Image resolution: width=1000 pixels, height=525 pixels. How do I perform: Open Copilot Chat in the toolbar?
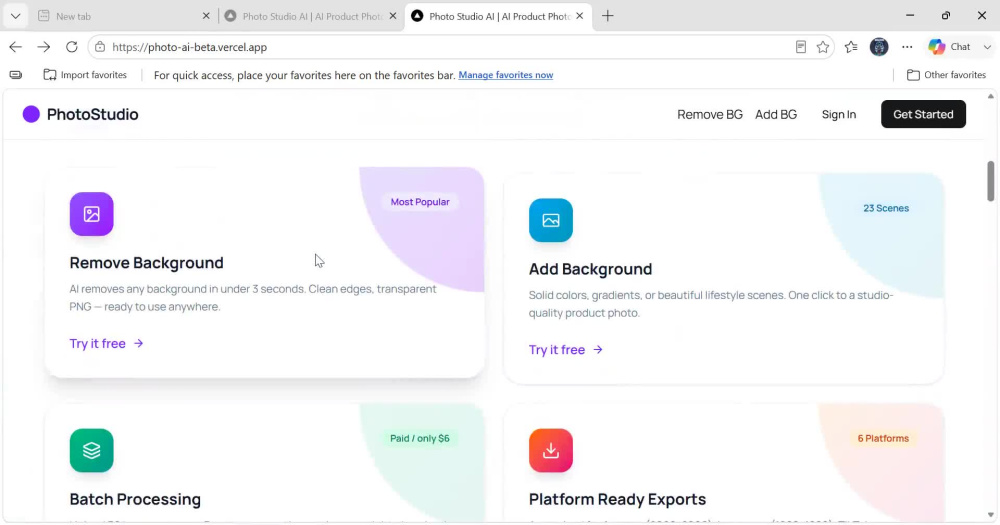pyautogui.click(x=949, y=47)
